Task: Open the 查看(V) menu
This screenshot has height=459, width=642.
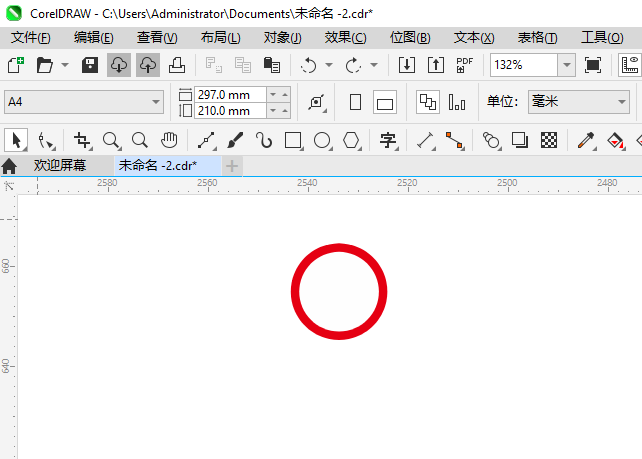Action: coord(157,38)
